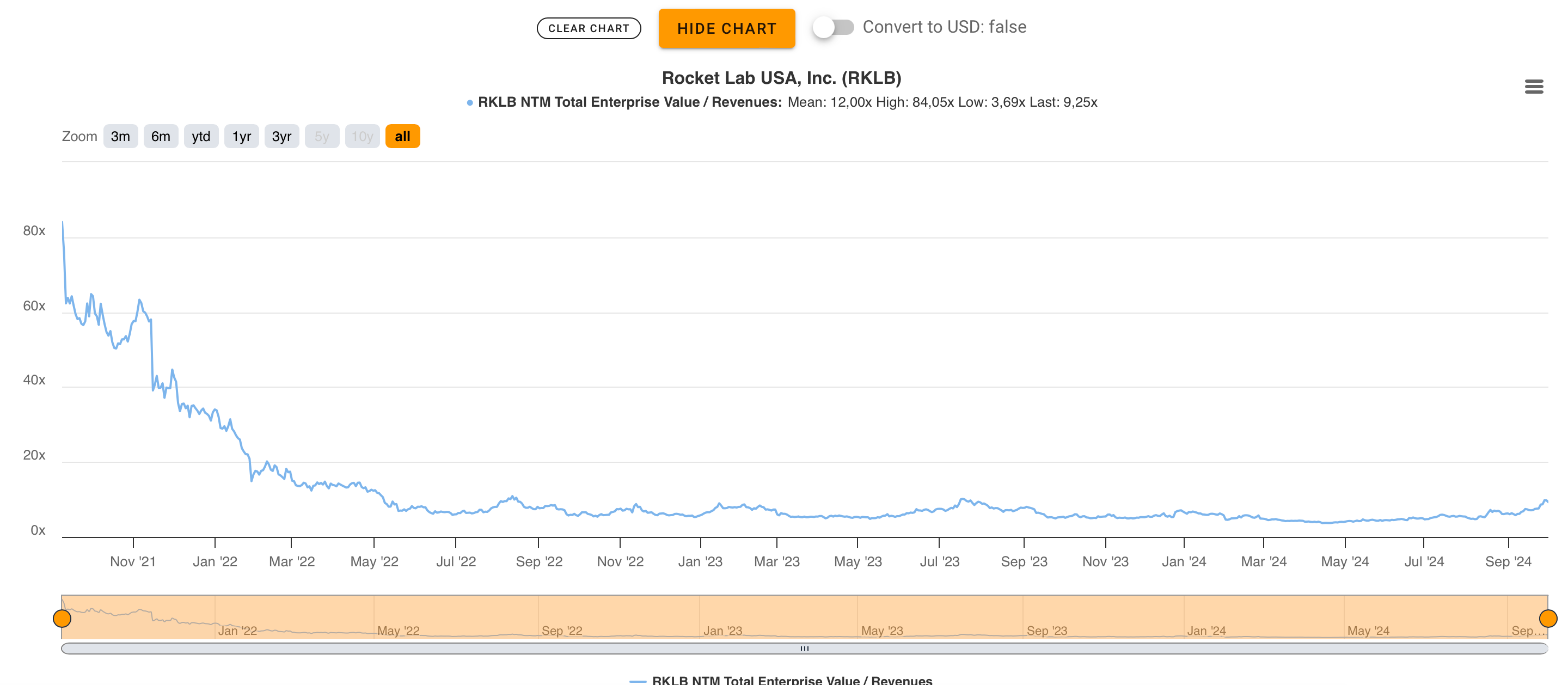Viewport: 1568px width, 685px height.
Task: Click the Jan '23 x-axis label
Action: (700, 561)
